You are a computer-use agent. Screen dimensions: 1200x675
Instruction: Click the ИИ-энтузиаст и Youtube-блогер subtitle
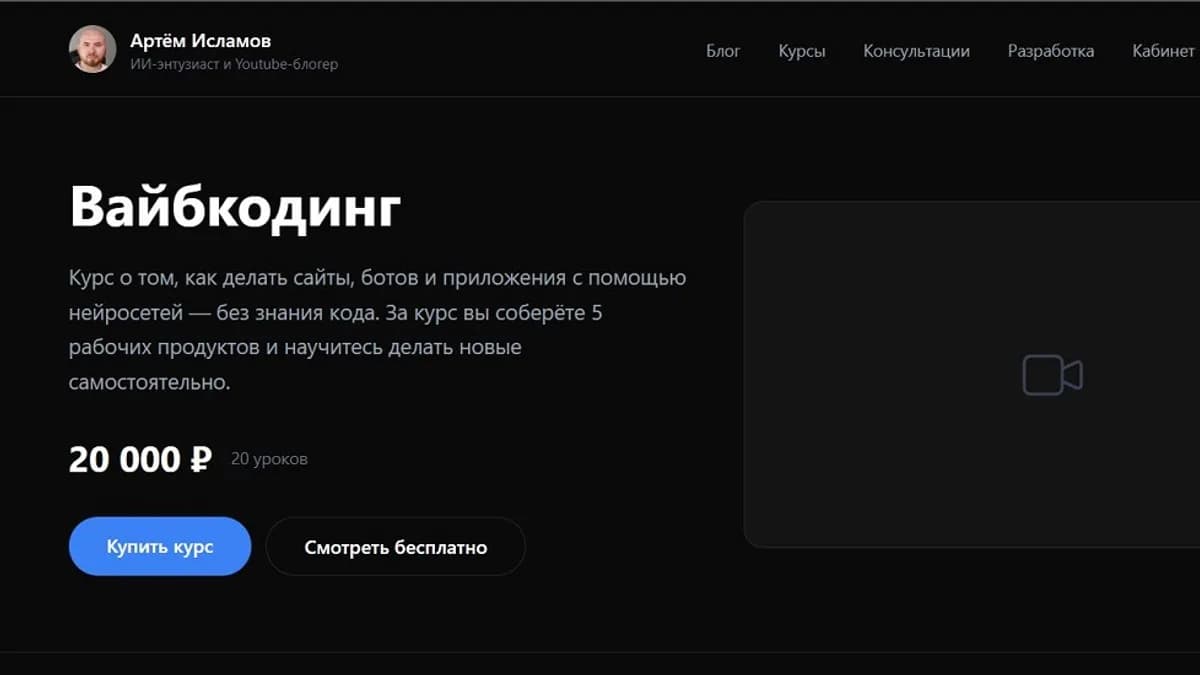[234, 64]
